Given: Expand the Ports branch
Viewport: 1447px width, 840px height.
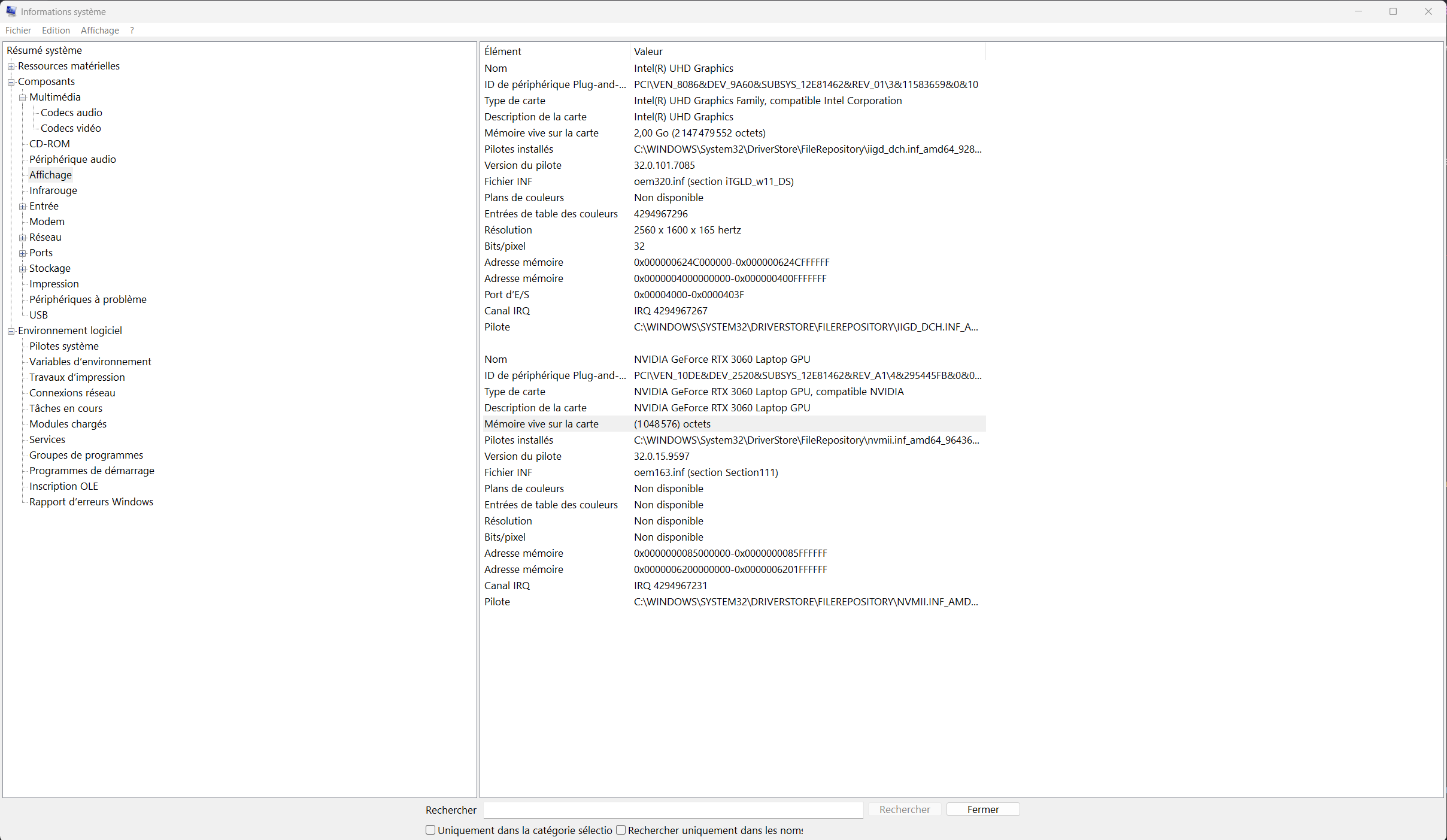Looking at the screenshot, I should pyautogui.click(x=22, y=253).
